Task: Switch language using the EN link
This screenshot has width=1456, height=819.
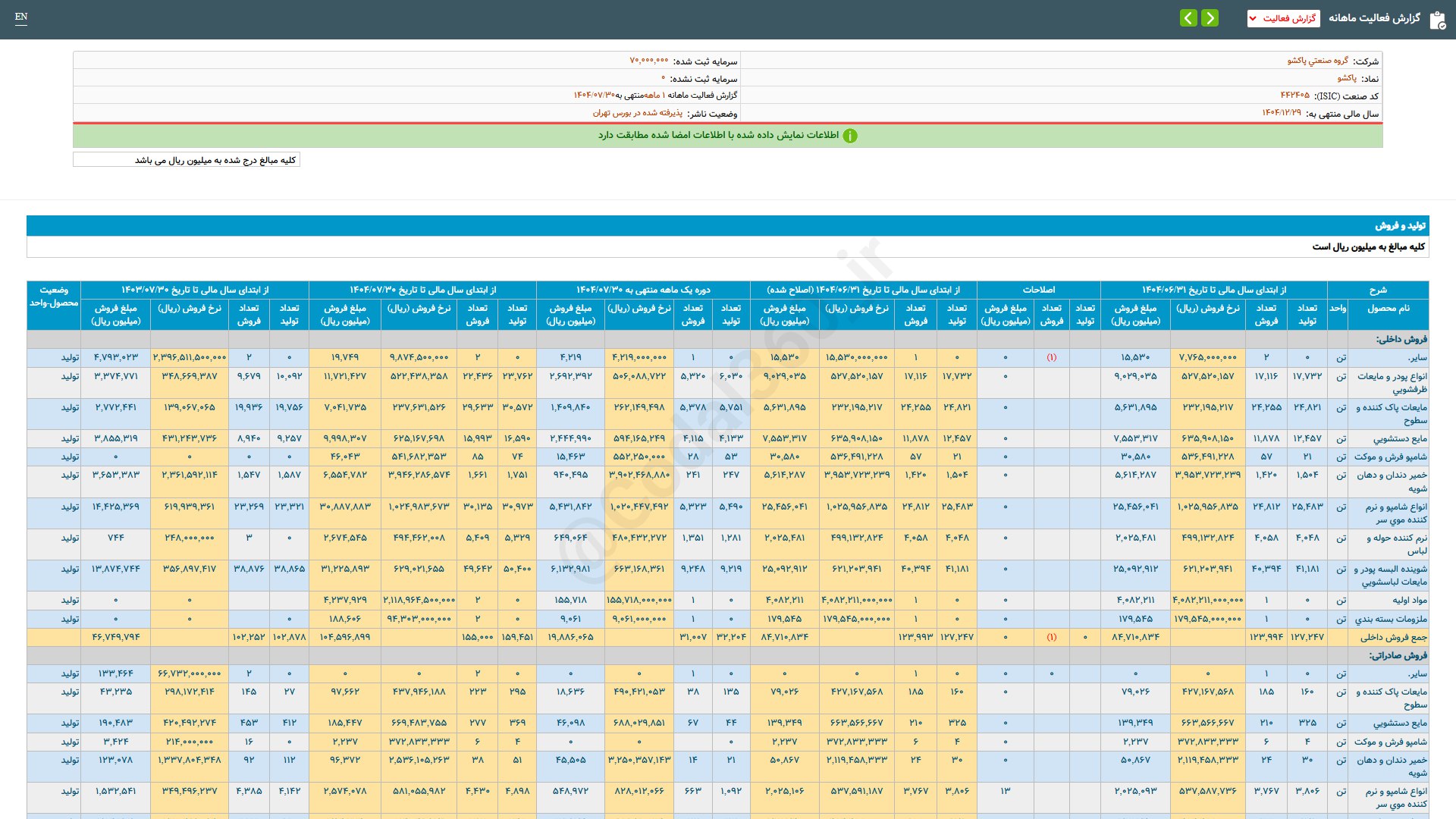Action: click(x=21, y=17)
